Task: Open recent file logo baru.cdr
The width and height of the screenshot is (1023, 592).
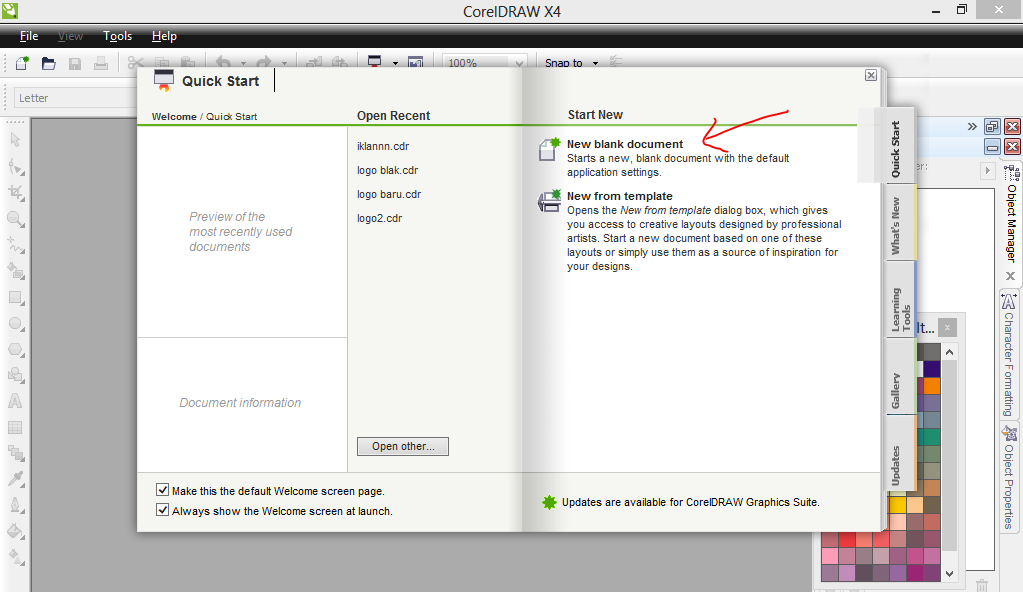Action: pyautogui.click(x=389, y=195)
